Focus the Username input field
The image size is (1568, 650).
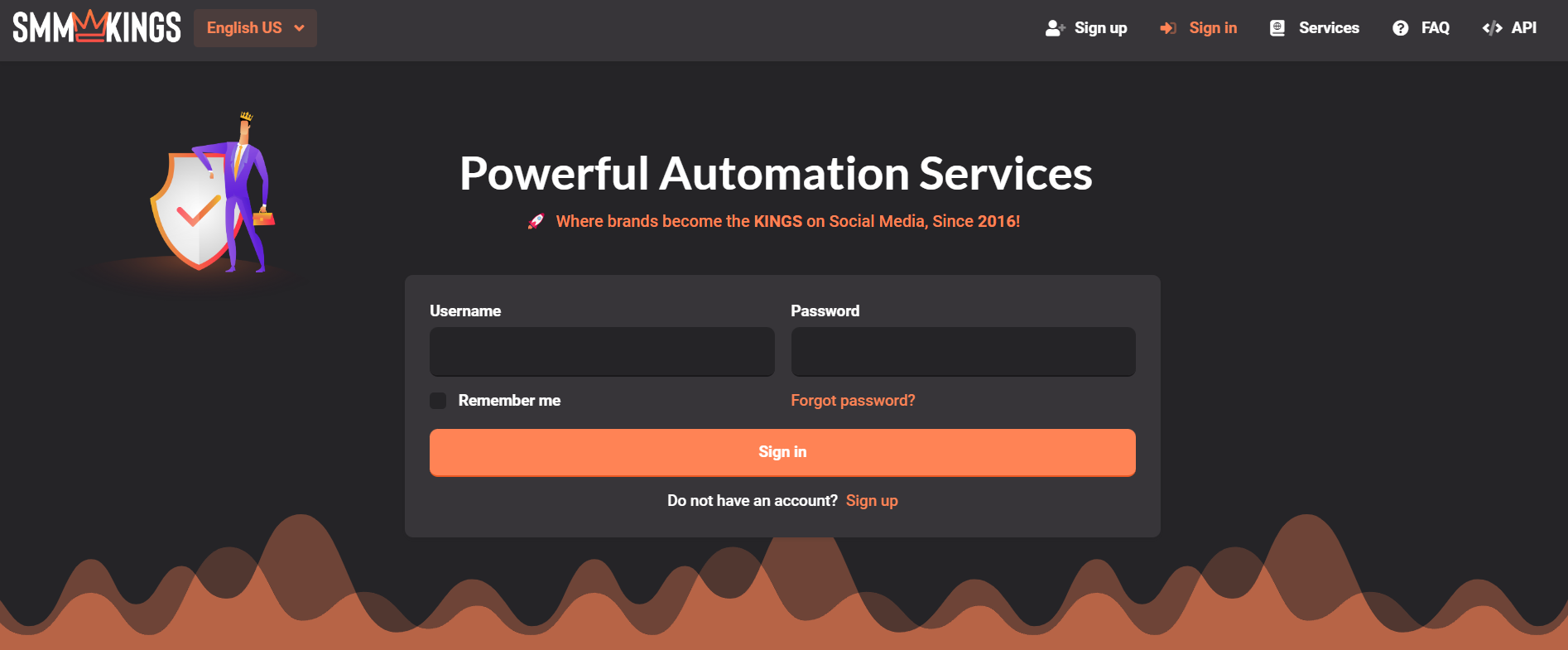point(602,352)
